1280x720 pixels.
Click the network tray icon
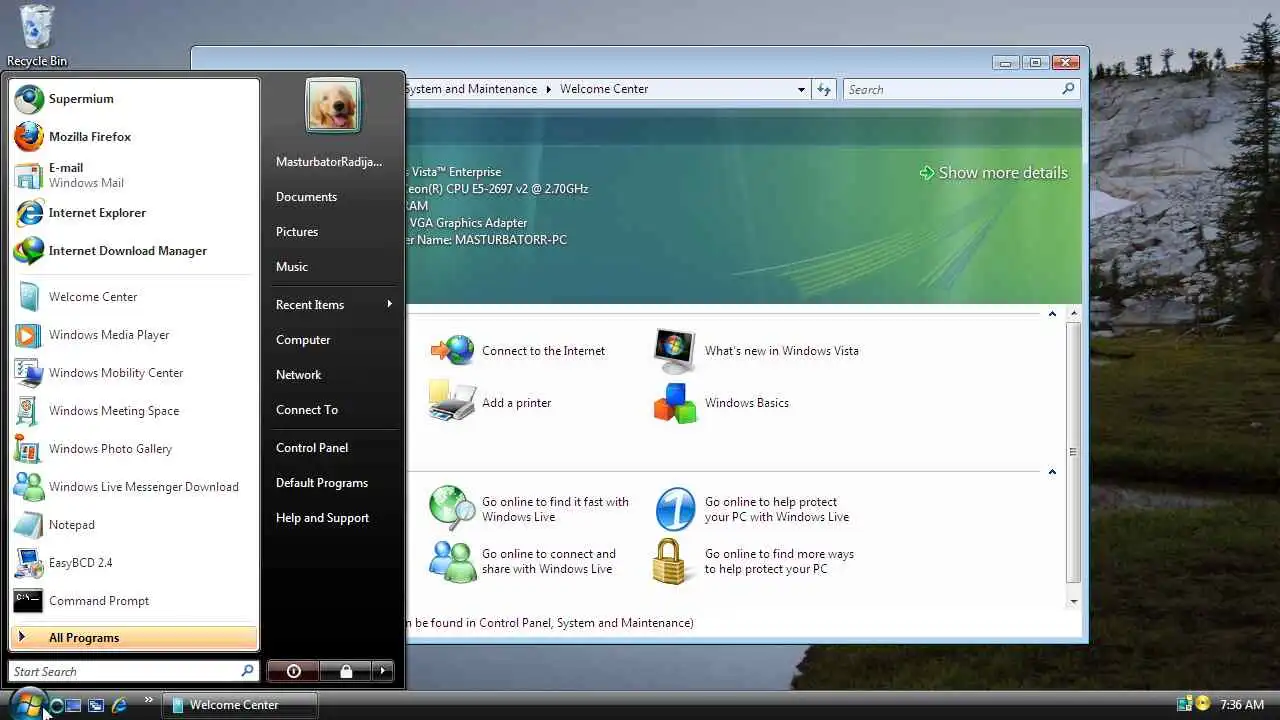[1184, 704]
